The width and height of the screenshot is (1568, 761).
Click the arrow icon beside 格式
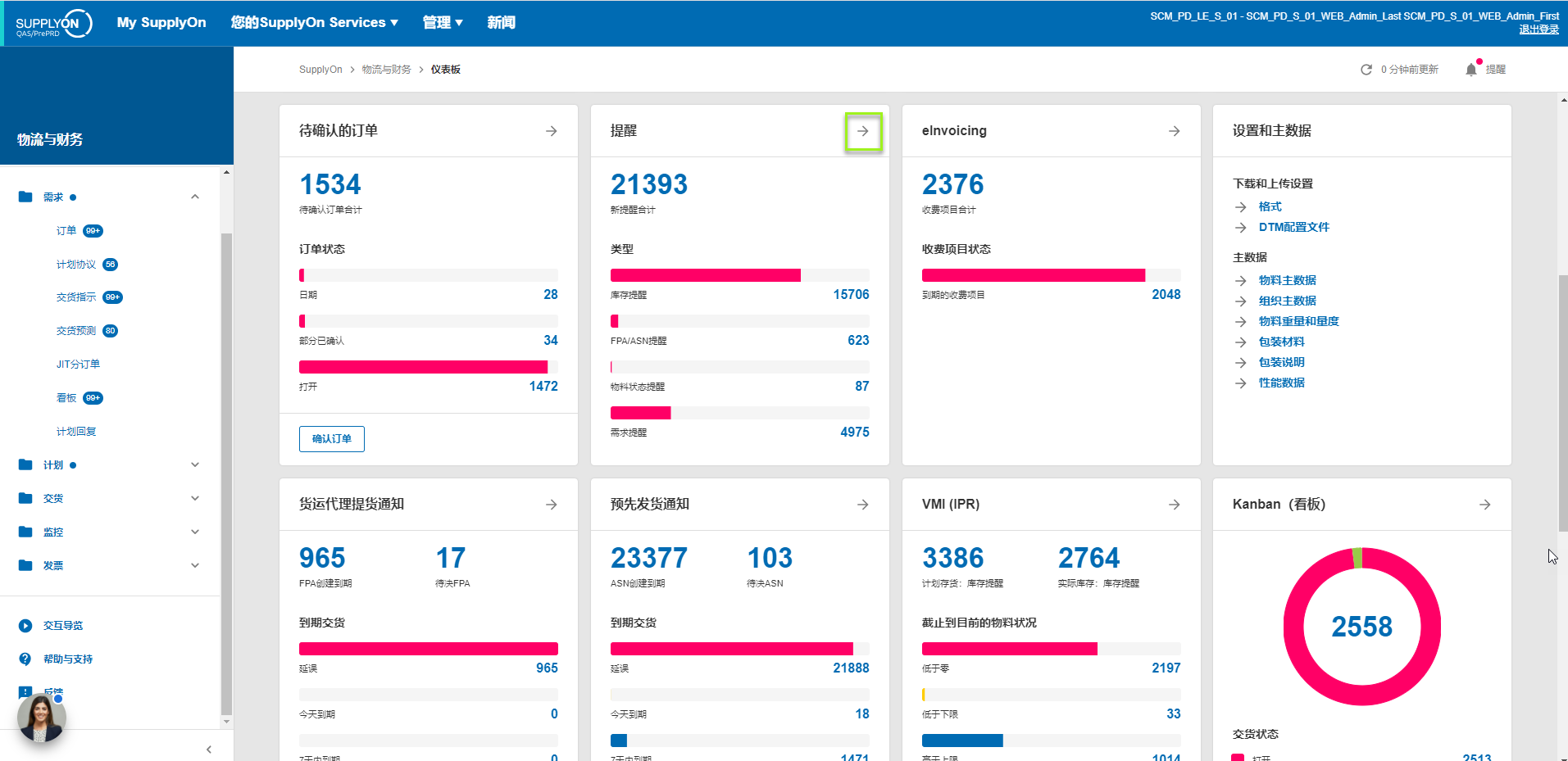click(1241, 207)
